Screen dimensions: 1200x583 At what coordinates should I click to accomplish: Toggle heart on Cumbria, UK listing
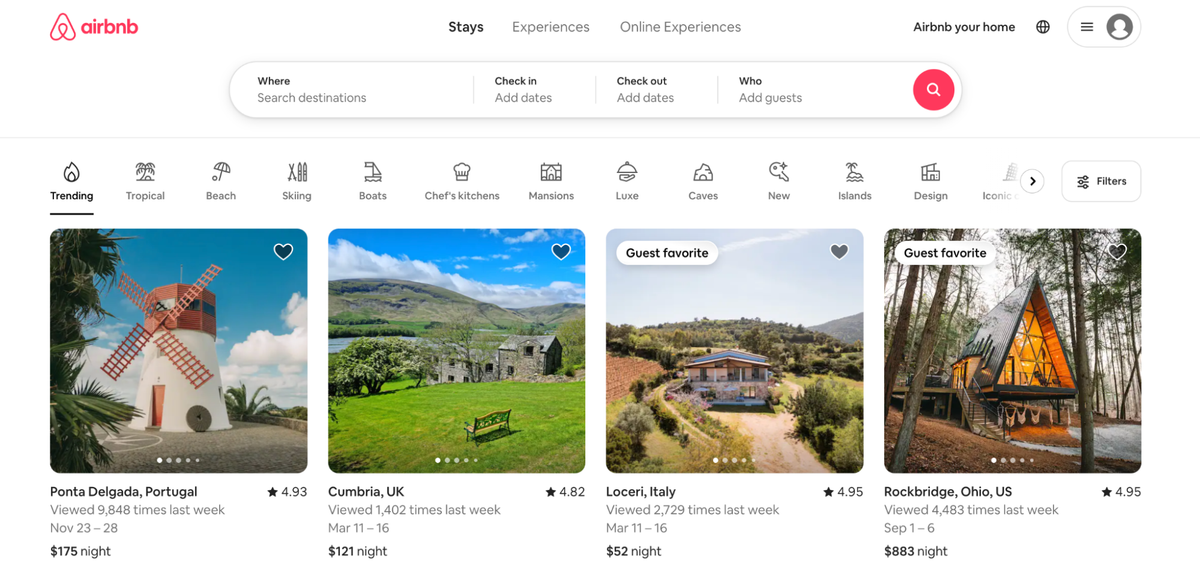click(561, 252)
